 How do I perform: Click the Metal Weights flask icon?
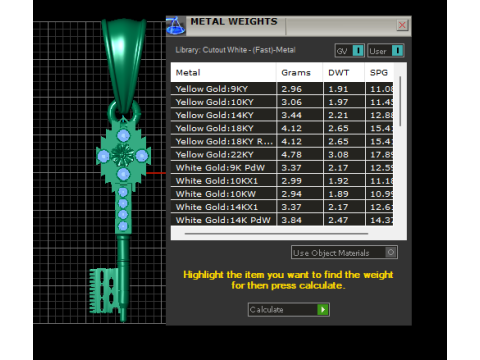[x=176, y=26]
